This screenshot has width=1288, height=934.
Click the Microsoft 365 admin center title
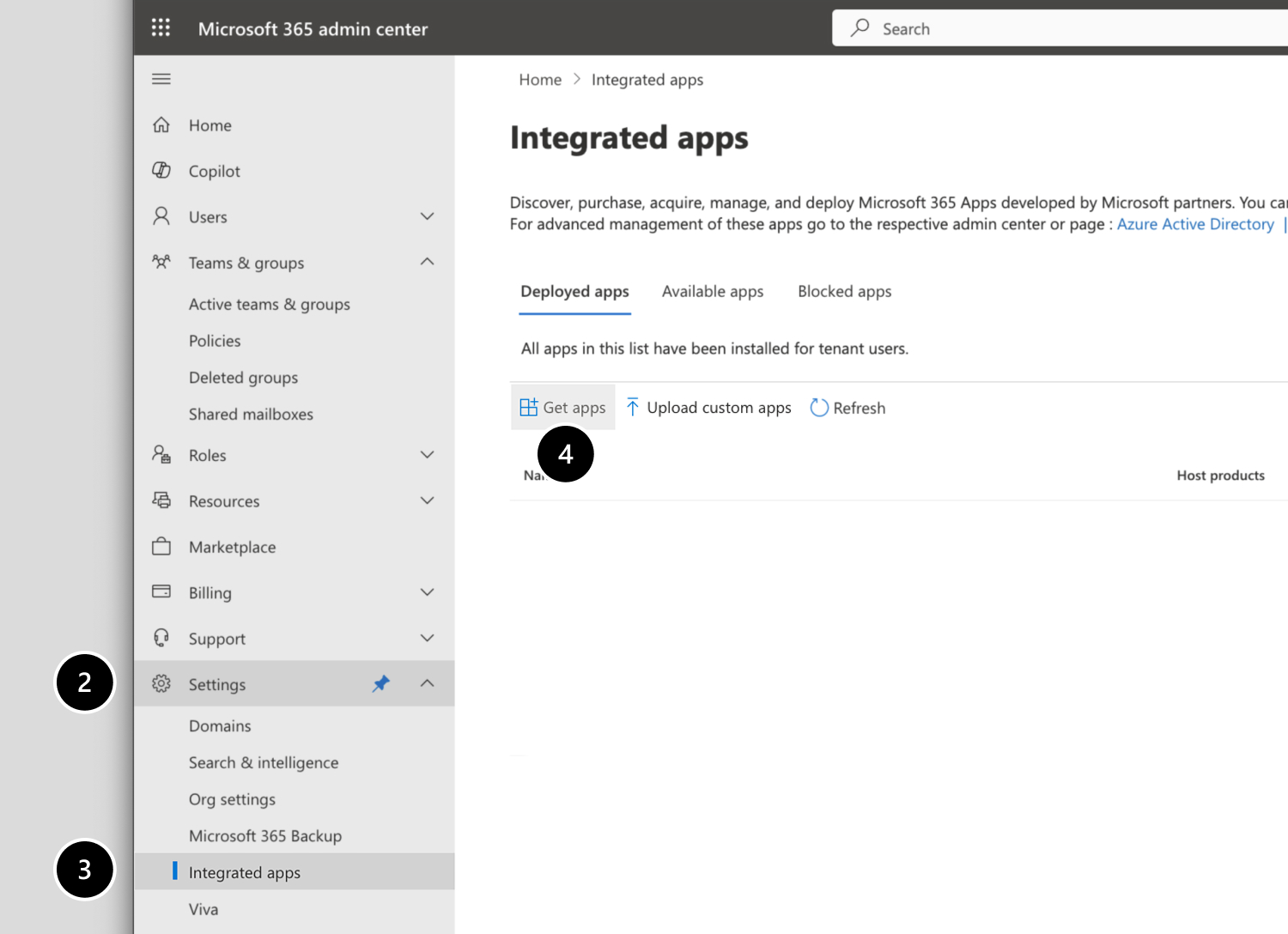pyautogui.click(x=313, y=29)
